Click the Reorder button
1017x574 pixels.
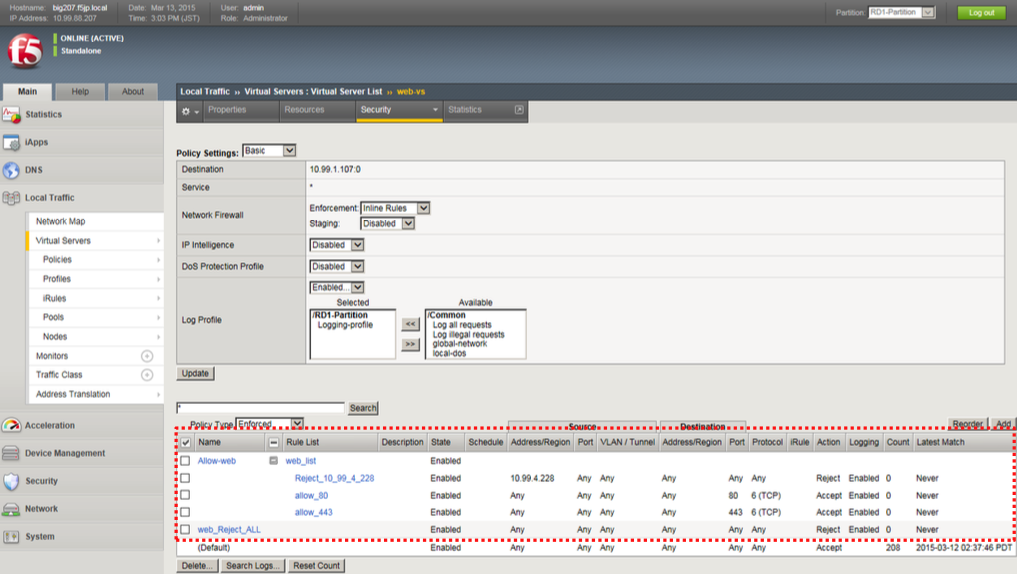[x=967, y=424]
